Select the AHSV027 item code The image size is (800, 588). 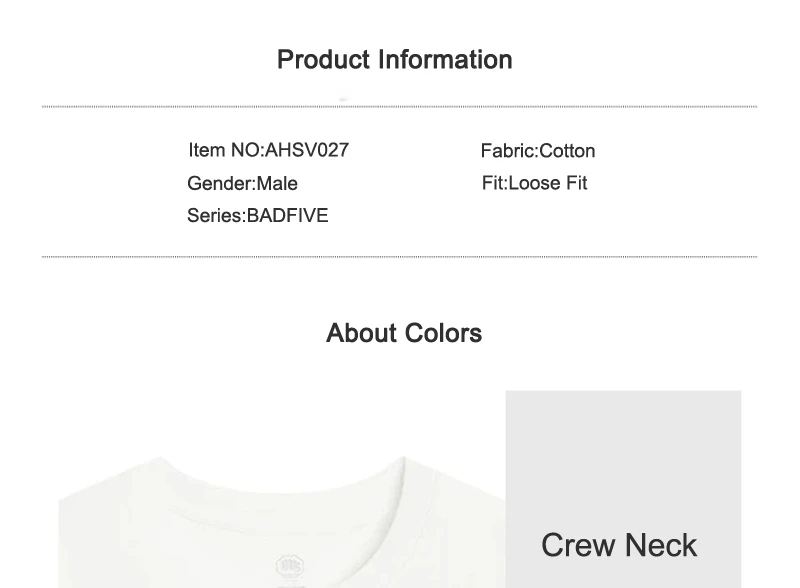click(x=307, y=150)
